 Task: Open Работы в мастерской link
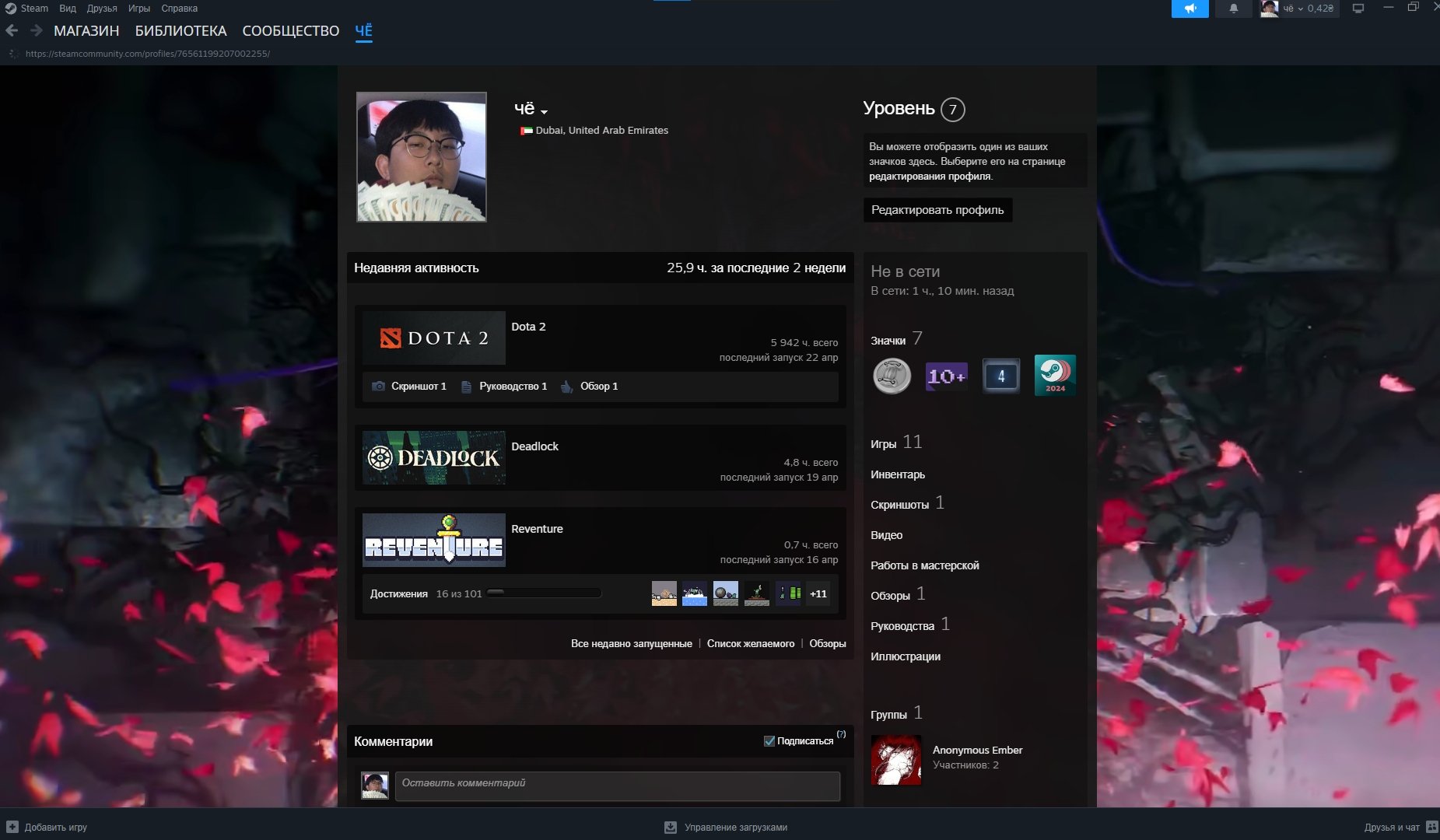point(925,565)
